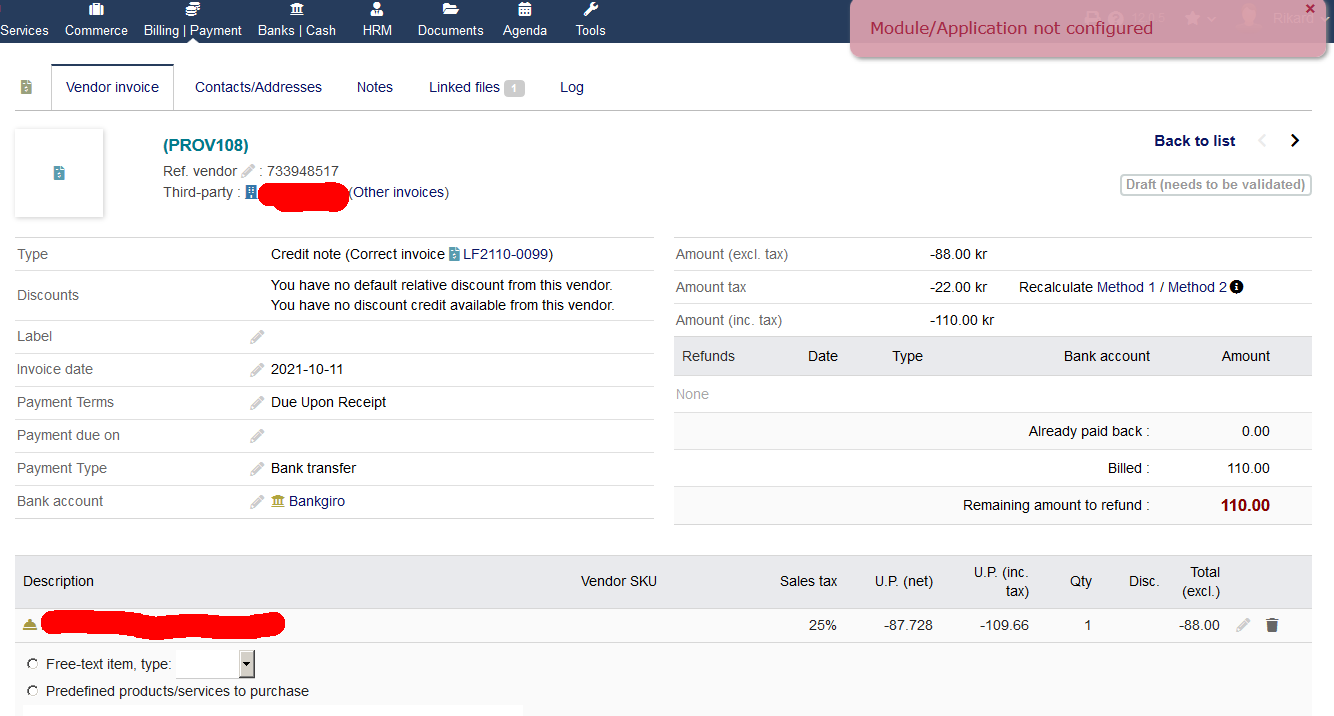1334x716 pixels.
Task: Select Predefined products/services to purchase
Action: tap(32, 691)
